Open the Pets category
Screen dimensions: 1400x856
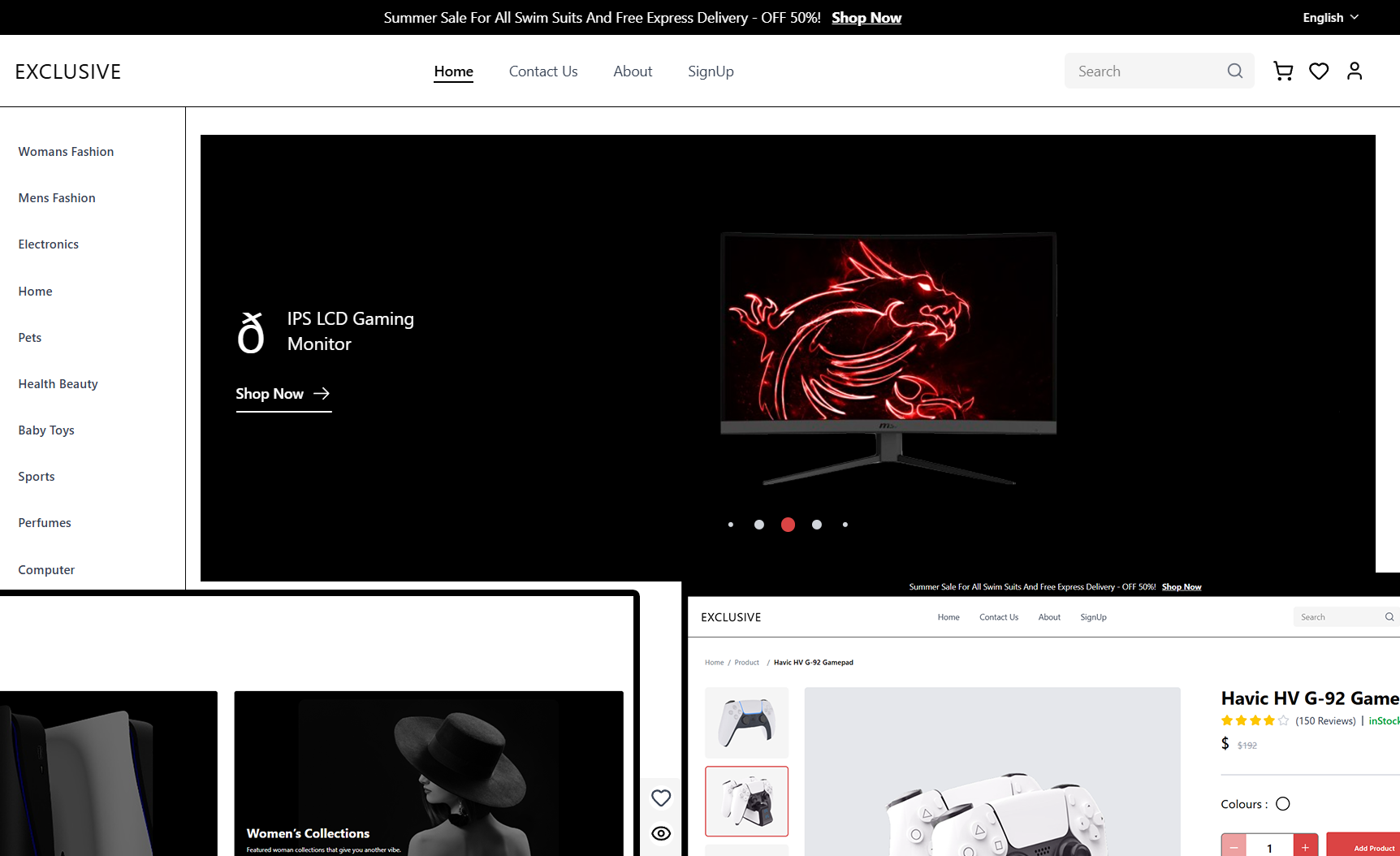click(30, 338)
